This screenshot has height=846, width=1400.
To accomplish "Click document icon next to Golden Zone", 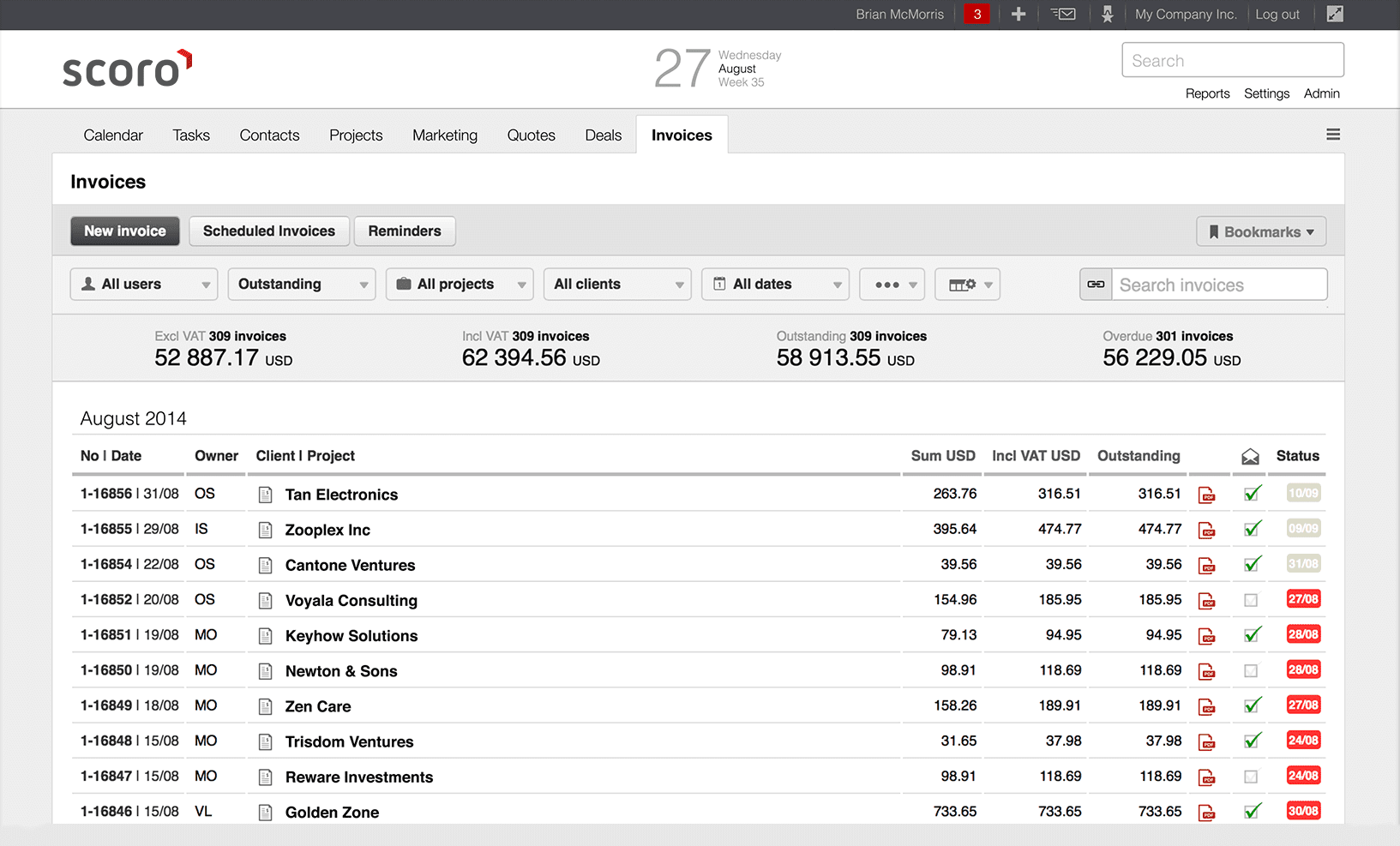I will point(266,812).
